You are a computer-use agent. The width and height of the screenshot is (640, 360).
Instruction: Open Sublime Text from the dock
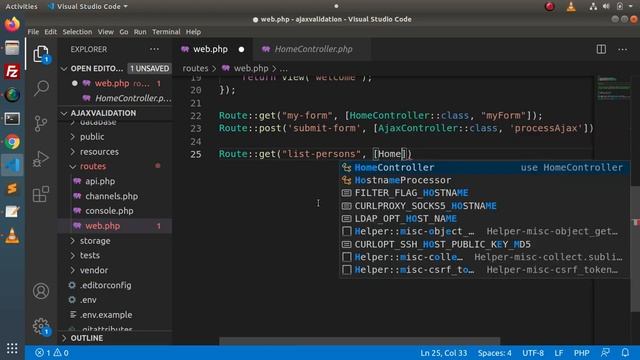pyautogui.click(x=12, y=189)
